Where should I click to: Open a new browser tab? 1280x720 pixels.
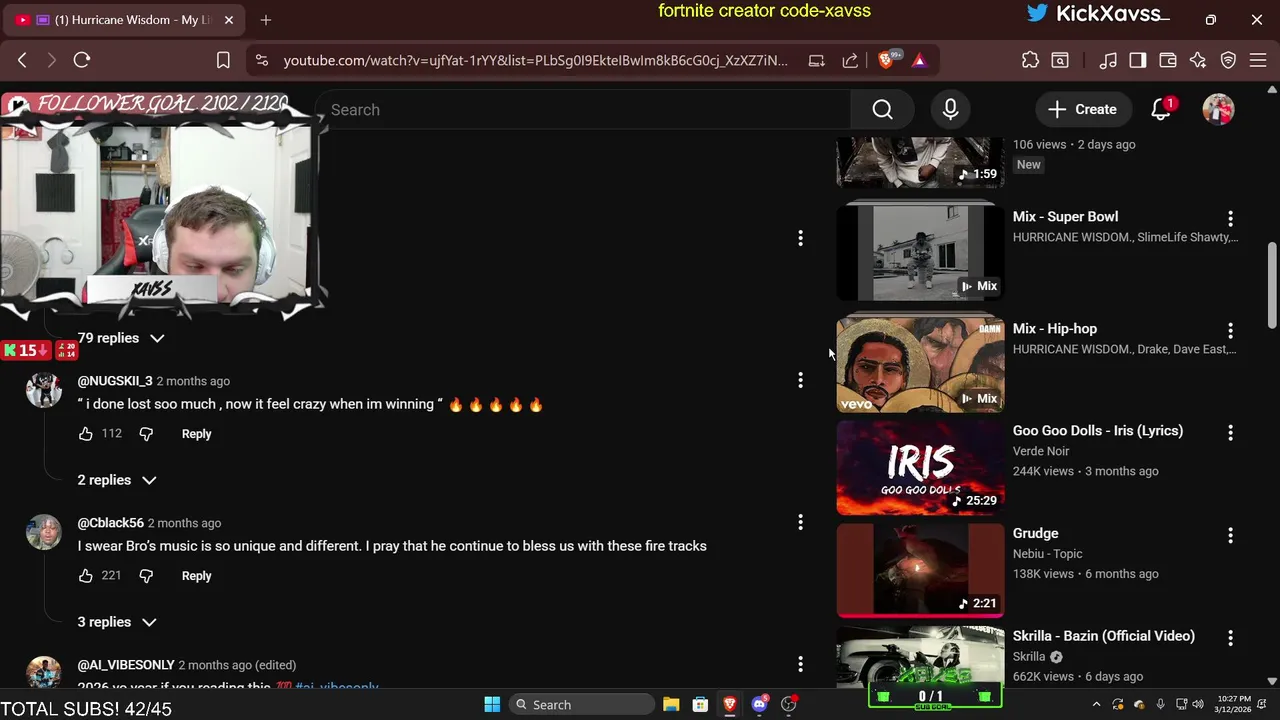point(266,20)
